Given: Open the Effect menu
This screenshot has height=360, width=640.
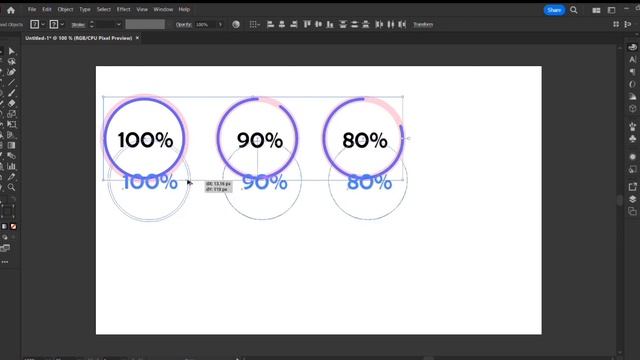Looking at the screenshot, I should click(123, 9).
